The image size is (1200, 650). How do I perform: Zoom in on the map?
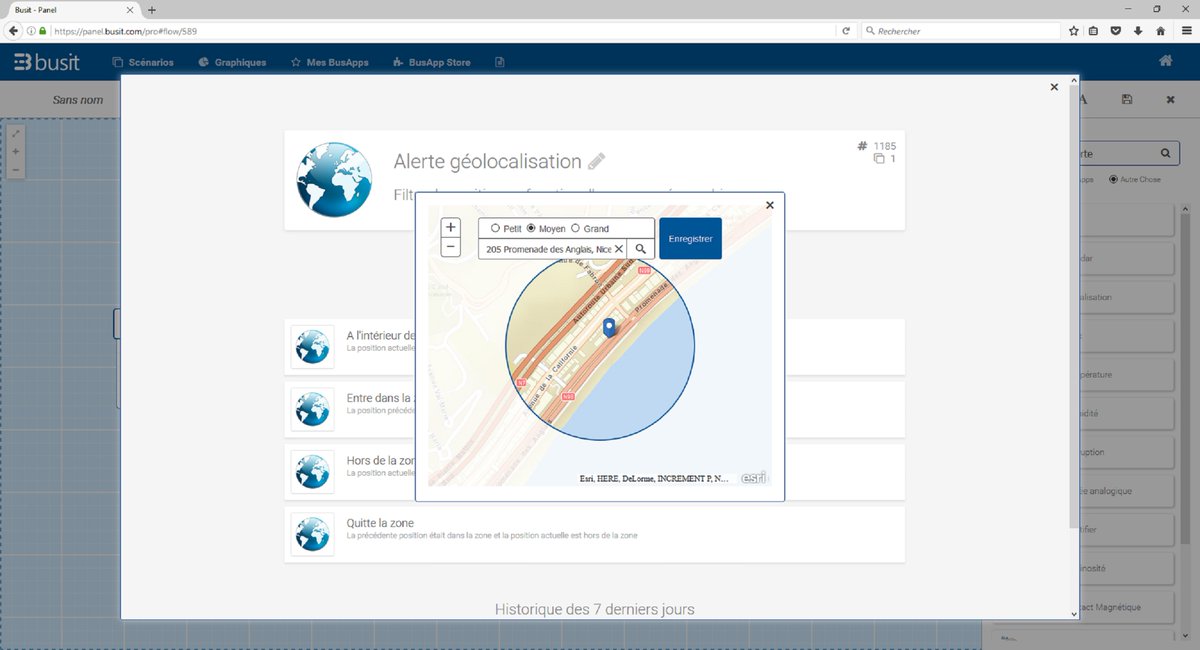point(451,228)
